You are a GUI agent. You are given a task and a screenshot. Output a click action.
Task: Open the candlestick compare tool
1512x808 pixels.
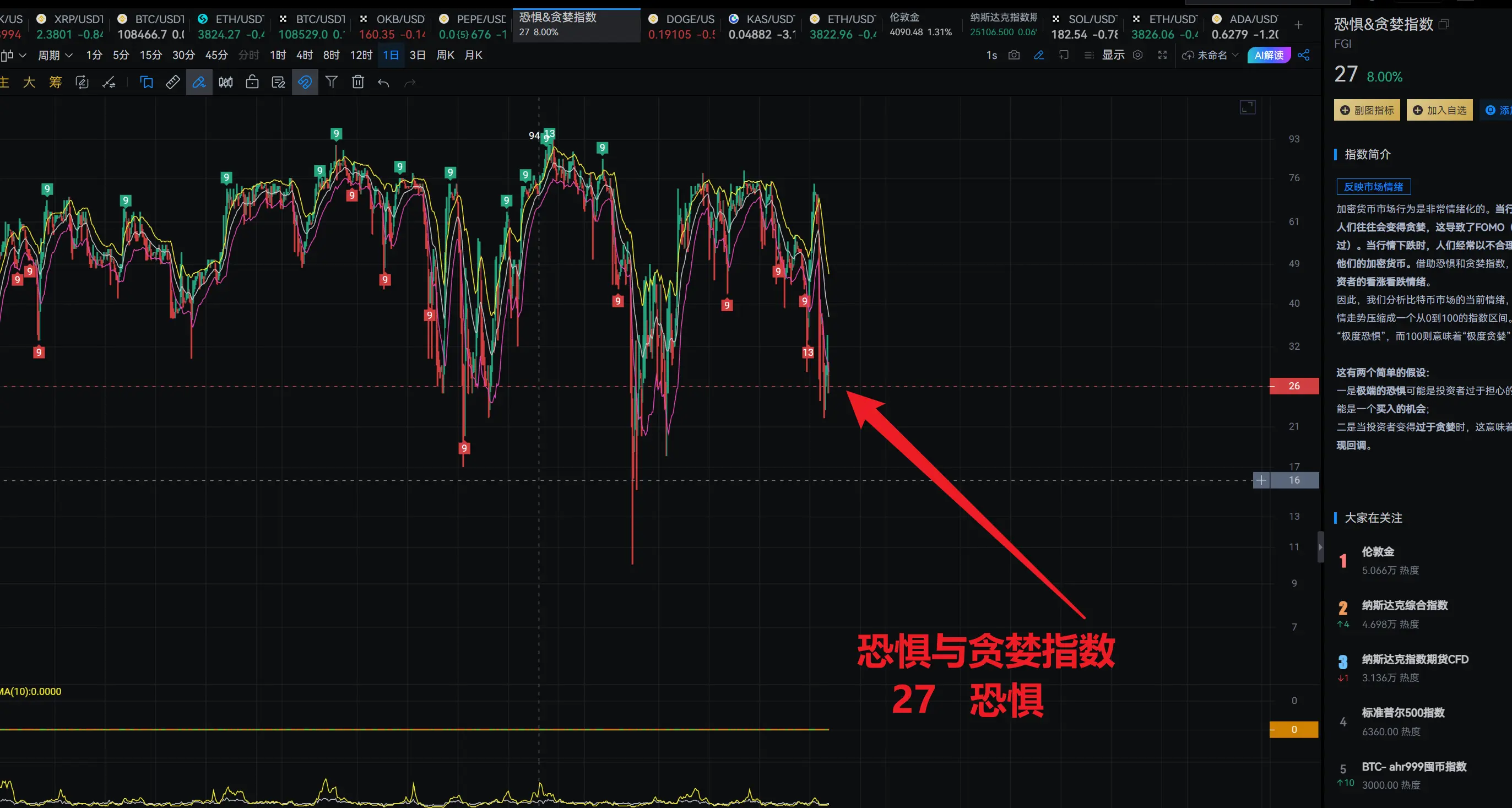tap(225, 83)
